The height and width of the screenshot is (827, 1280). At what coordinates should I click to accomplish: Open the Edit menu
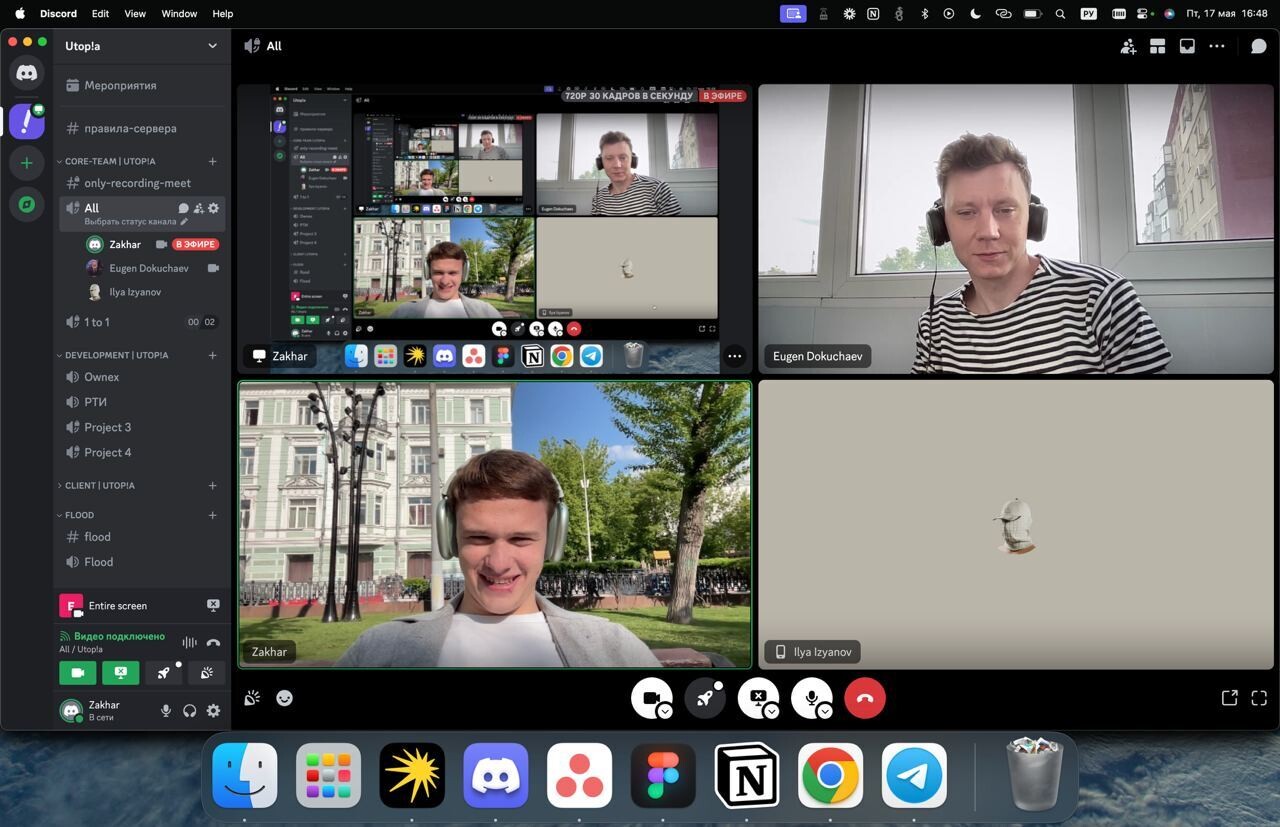pyautogui.click(x=100, y=14)
